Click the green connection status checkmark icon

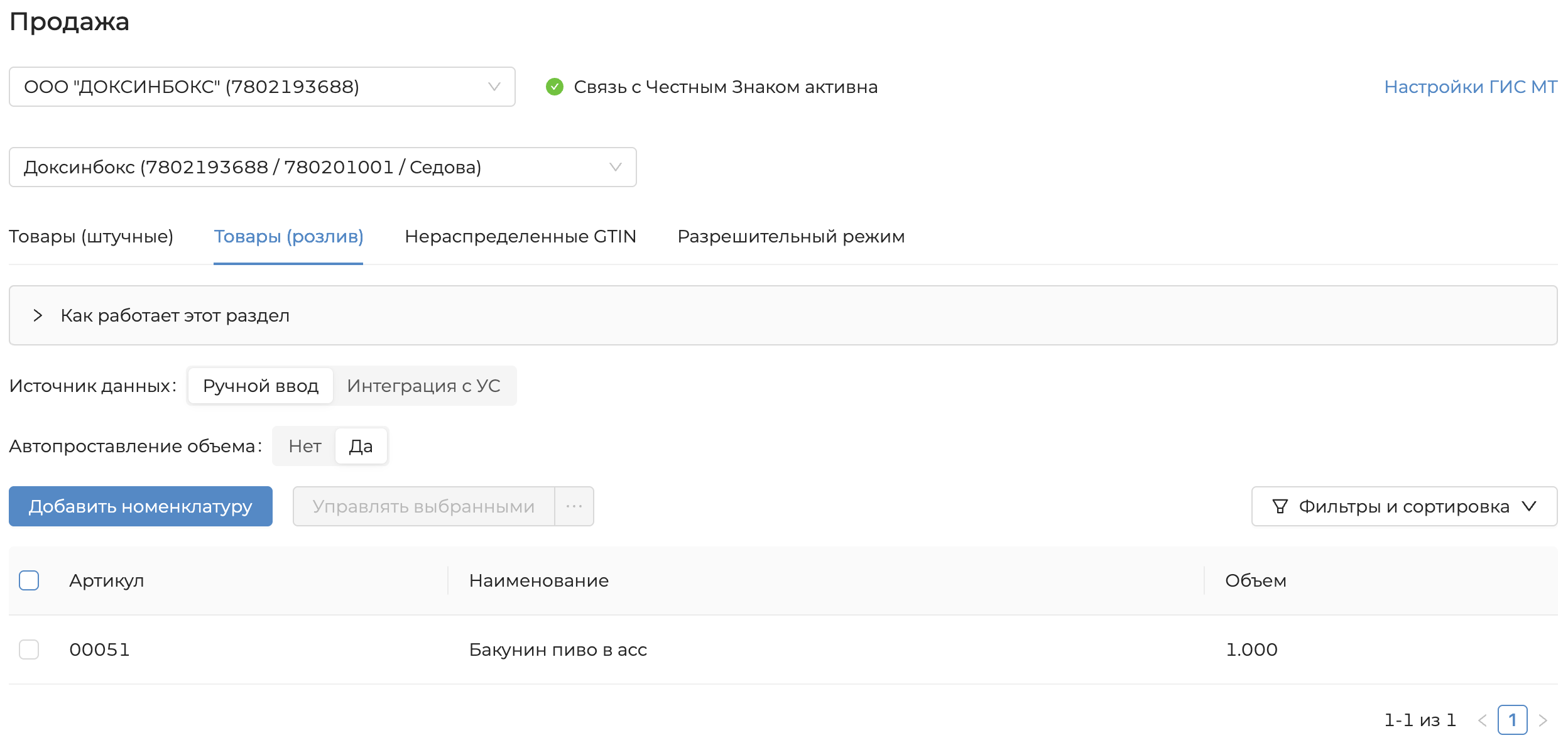(x=554, y=87)
